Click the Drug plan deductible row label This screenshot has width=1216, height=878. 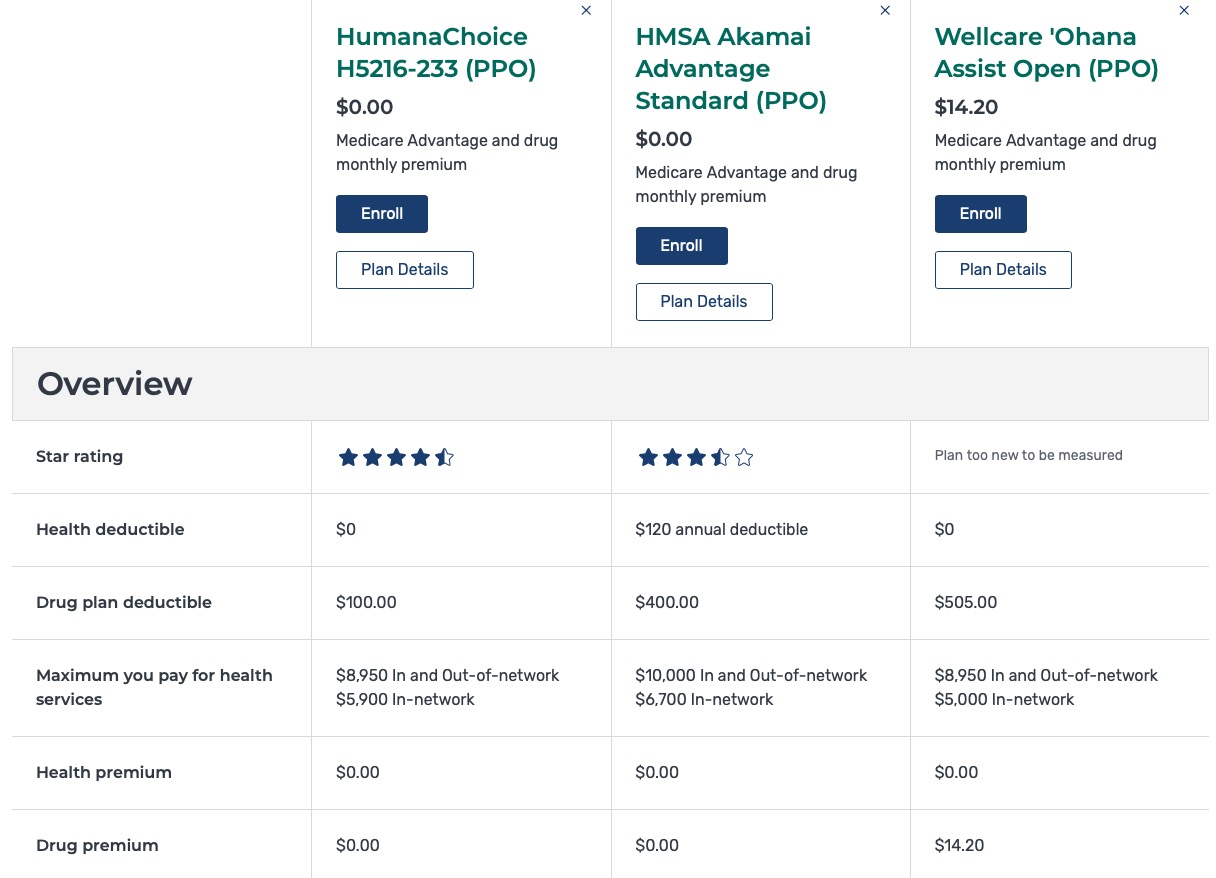point(124,603)
